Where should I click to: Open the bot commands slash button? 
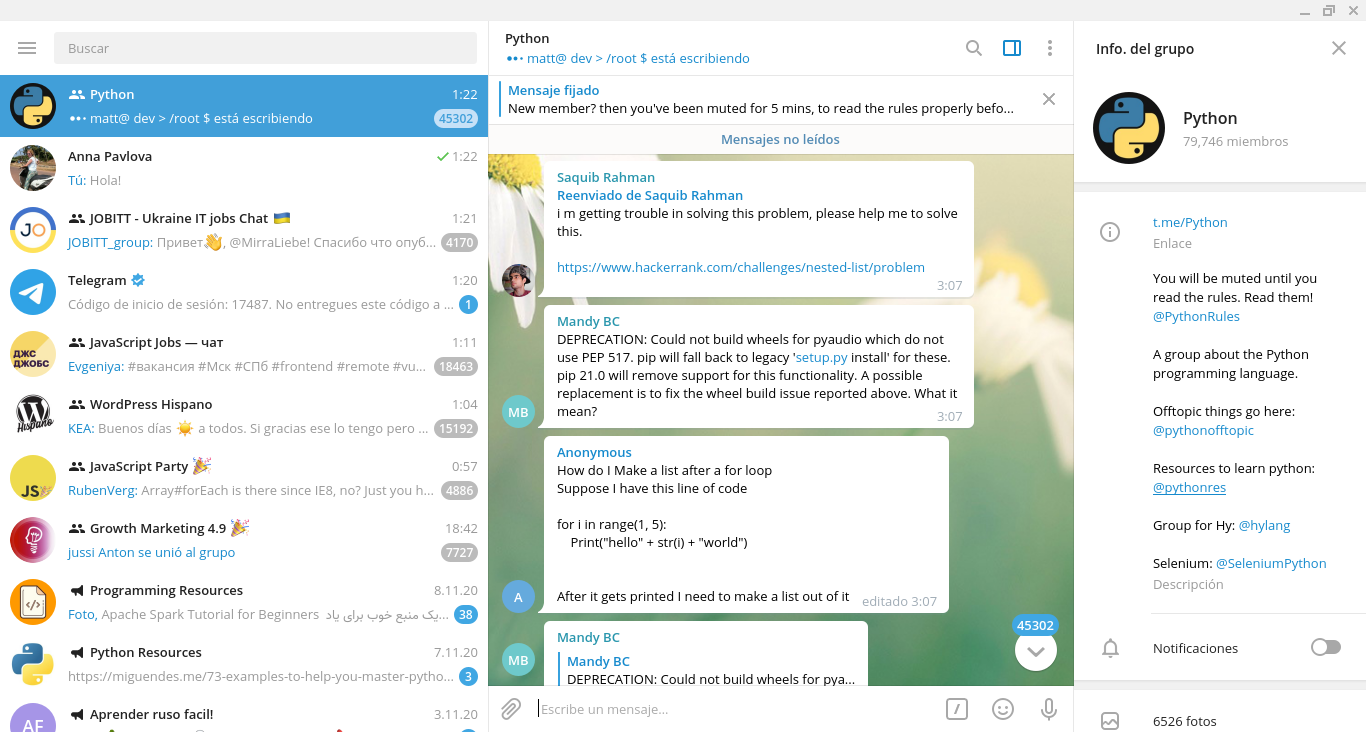click(x=957, y=709)
